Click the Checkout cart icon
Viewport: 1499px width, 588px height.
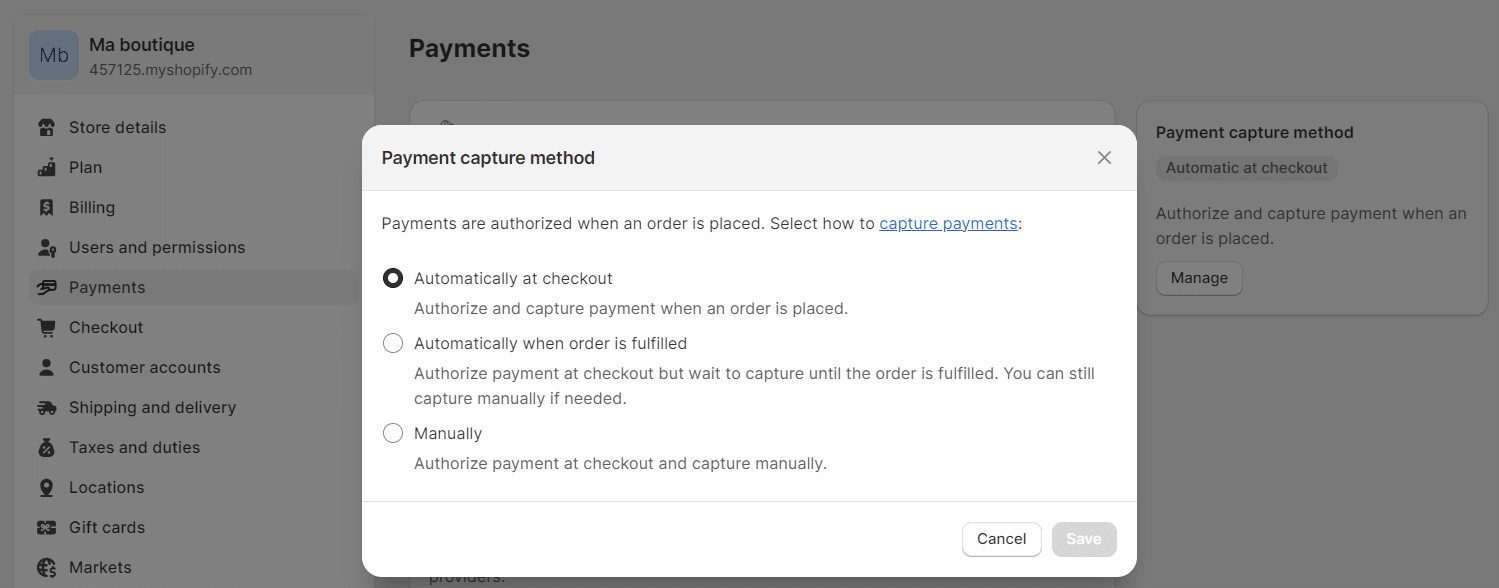tap(46, 327)
